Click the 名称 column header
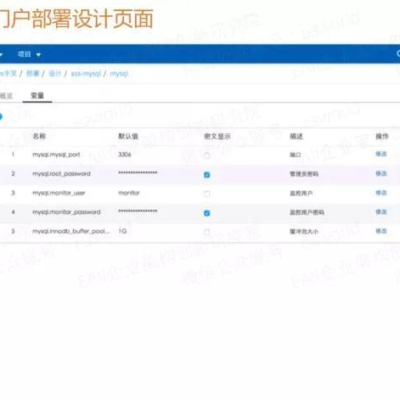This screenshot has width=400, height=400. [x=39, y=136]
